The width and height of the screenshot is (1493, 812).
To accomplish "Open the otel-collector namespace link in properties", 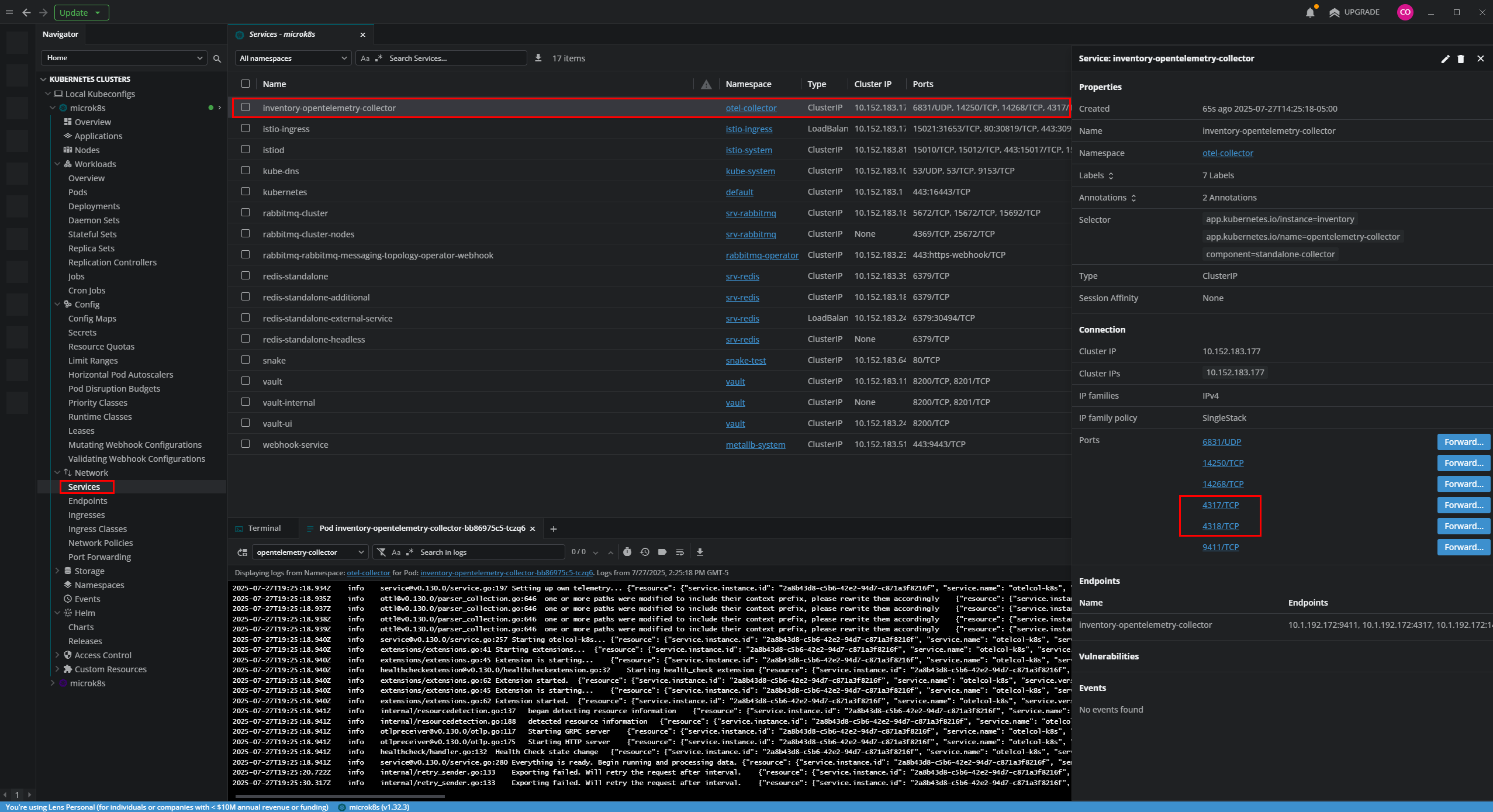I will tap(1228, 153).
